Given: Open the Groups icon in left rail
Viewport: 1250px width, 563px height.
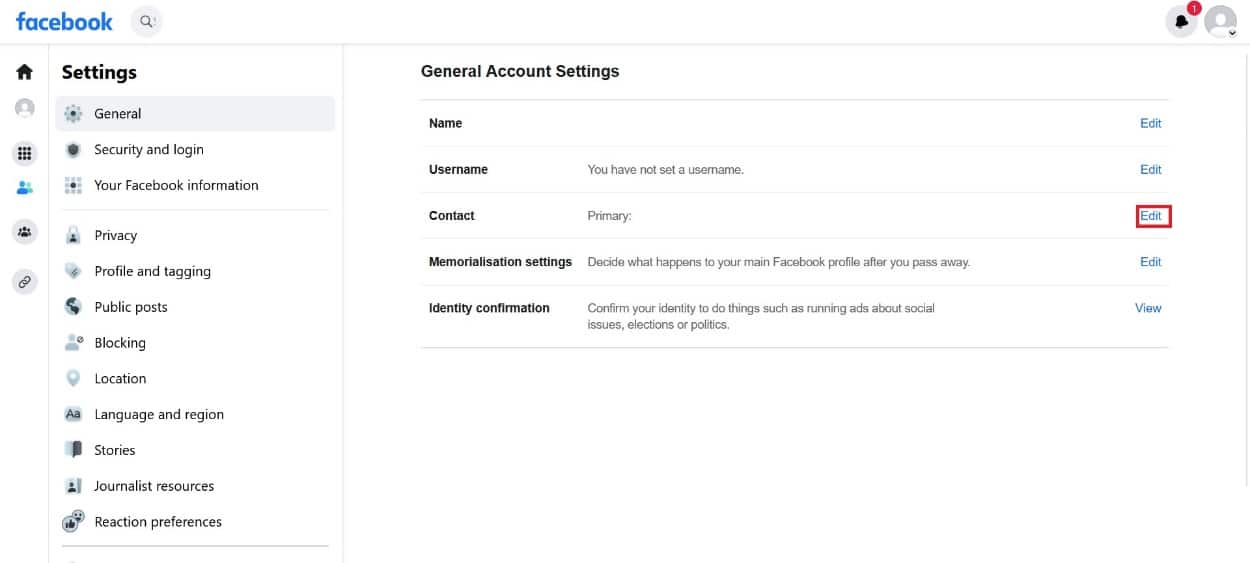Looking at the screenshot, I should coord(25,232).
